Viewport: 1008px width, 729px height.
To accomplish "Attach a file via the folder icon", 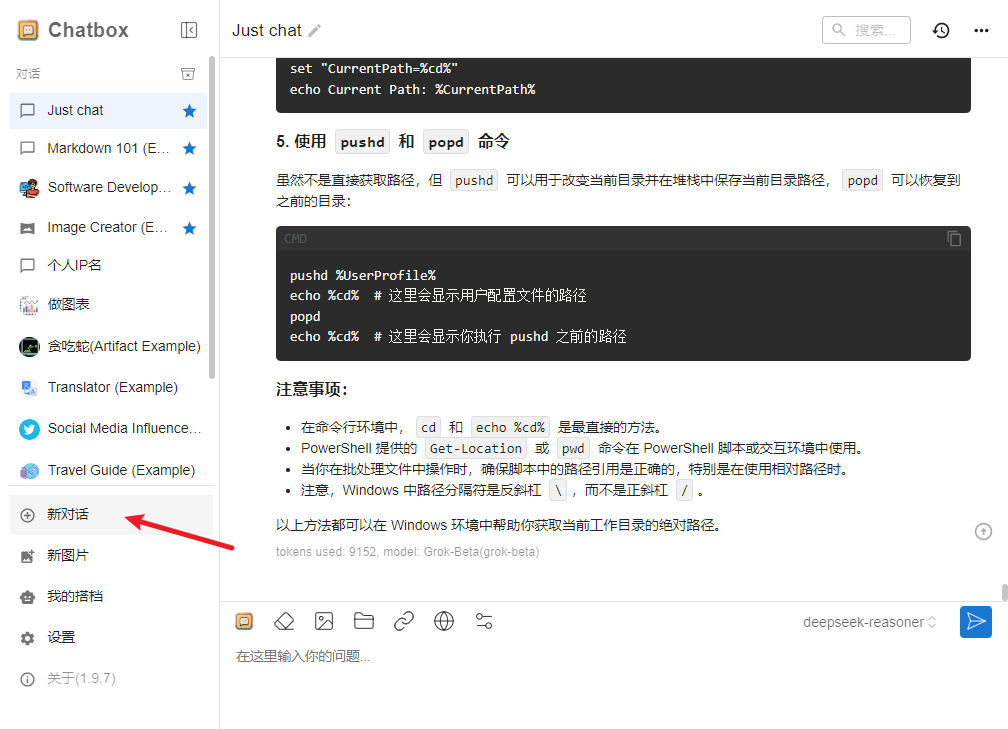I will pos(363,621).
